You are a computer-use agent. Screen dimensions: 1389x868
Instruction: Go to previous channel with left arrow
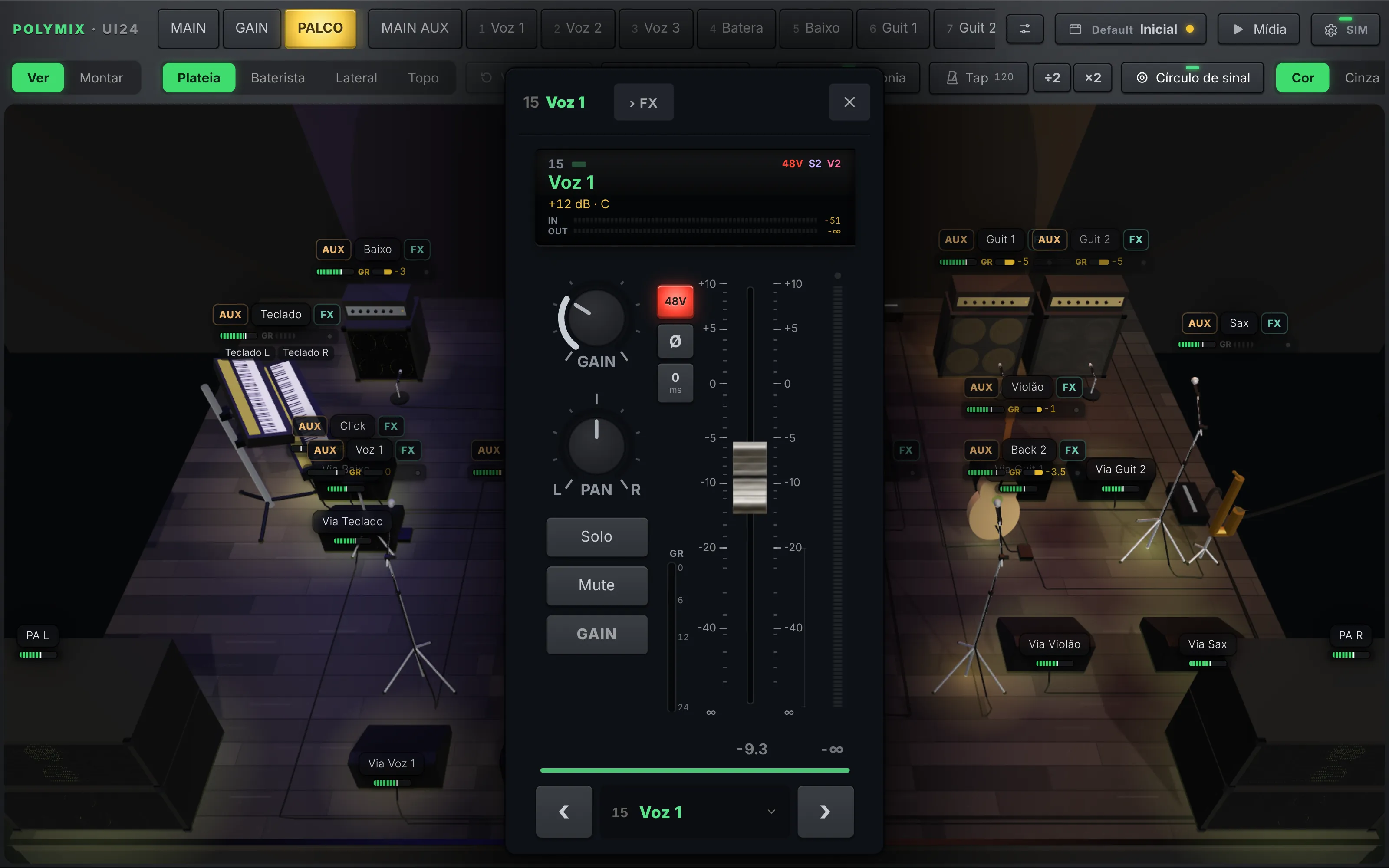tap(564, 811)
